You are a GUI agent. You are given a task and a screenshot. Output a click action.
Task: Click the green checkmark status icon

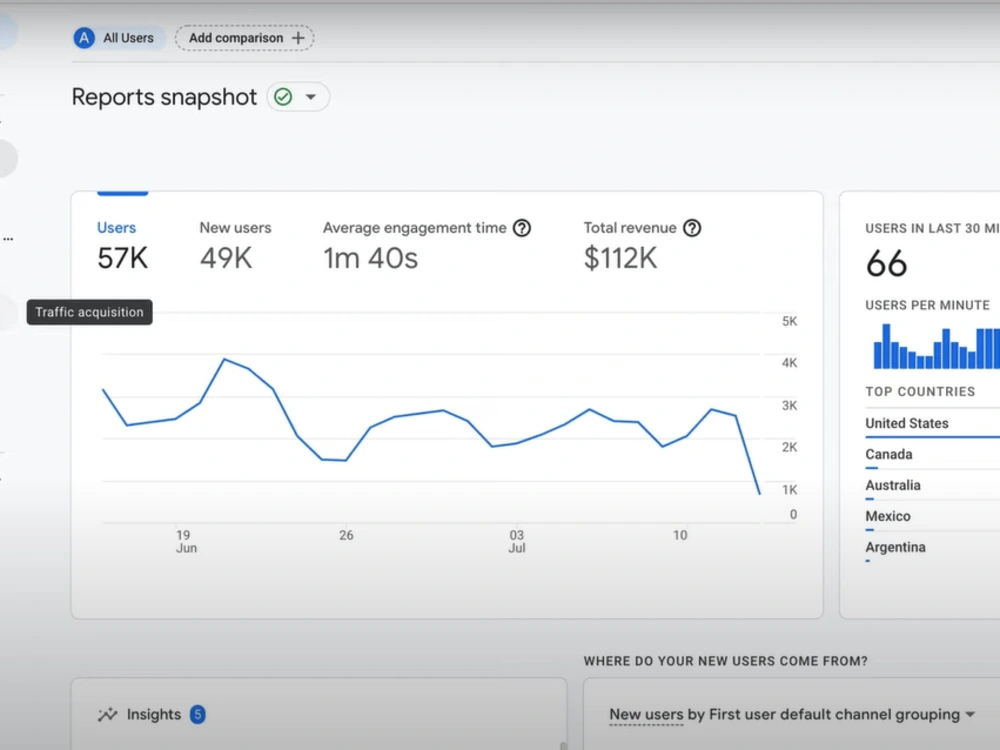click(x=283, y=97)
